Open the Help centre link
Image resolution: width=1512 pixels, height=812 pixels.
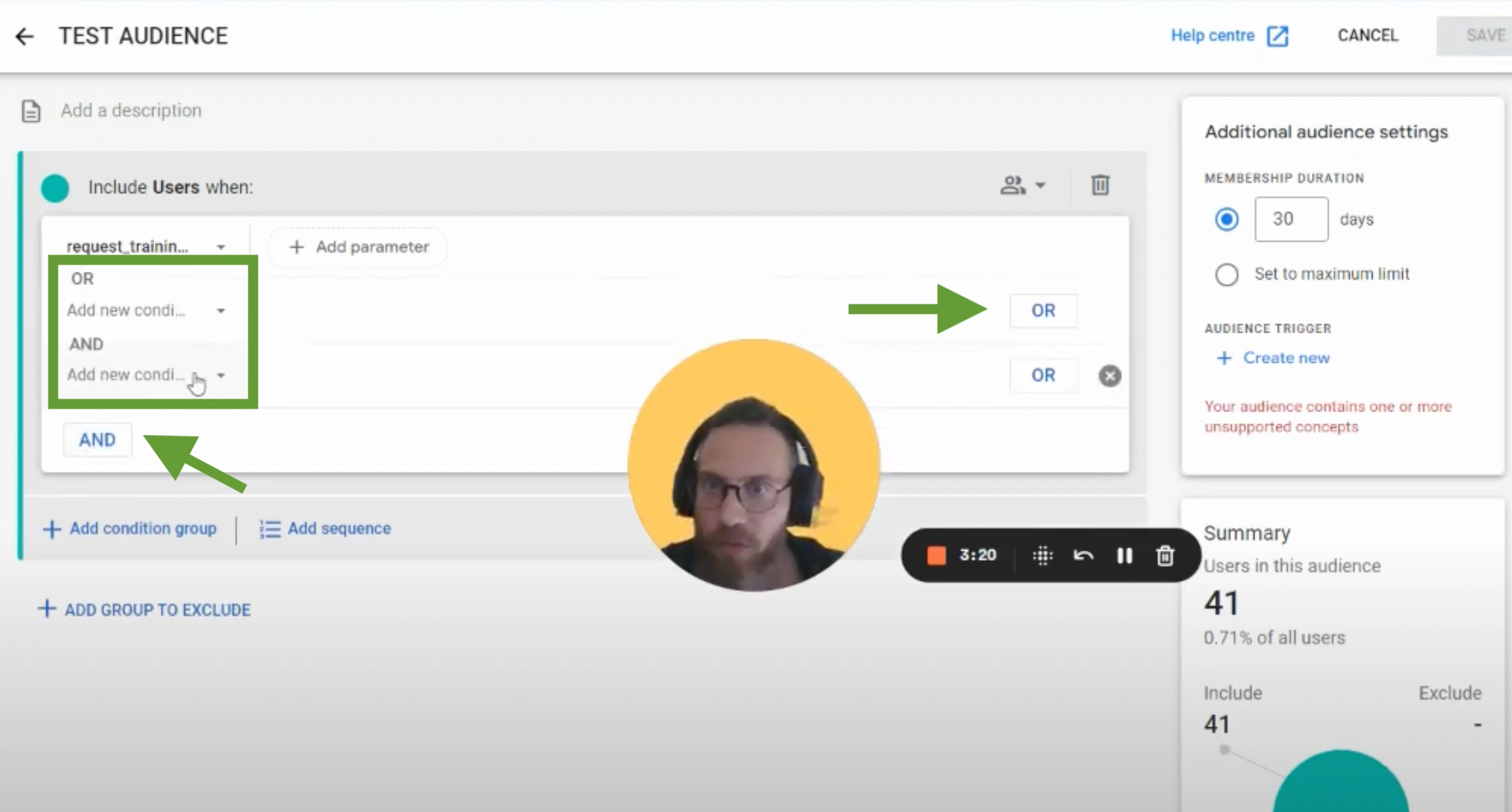(1212, 36)
